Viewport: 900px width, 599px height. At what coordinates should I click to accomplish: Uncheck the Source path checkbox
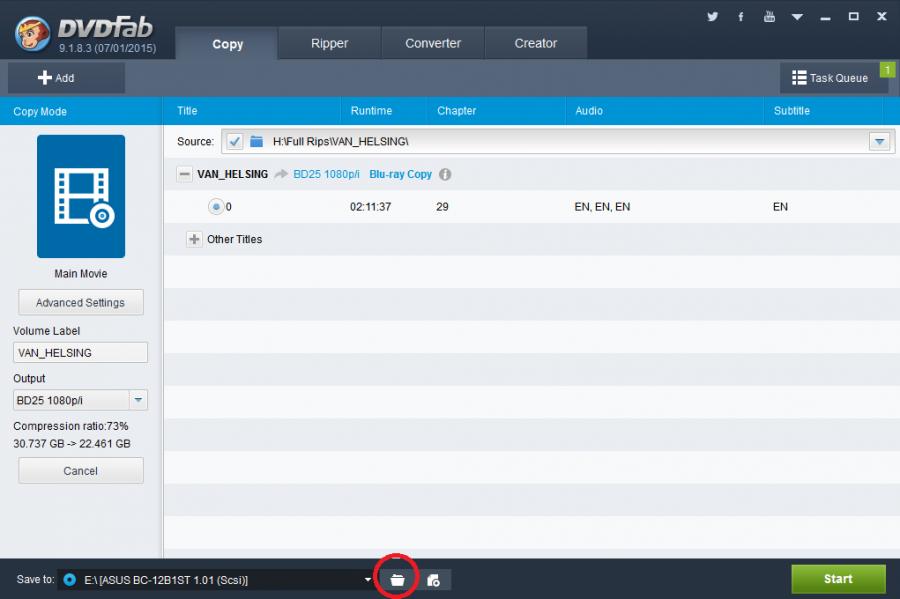click(234, 141)
